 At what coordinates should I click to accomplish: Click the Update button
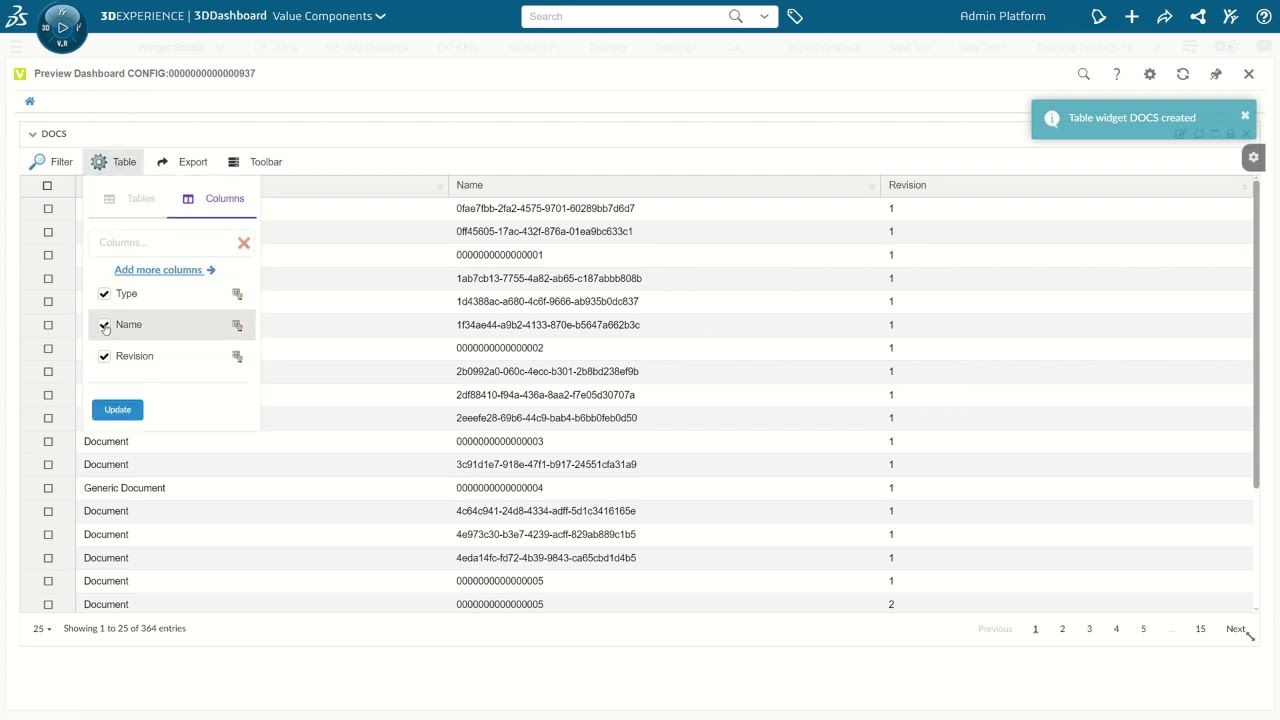tap(118, 410)
